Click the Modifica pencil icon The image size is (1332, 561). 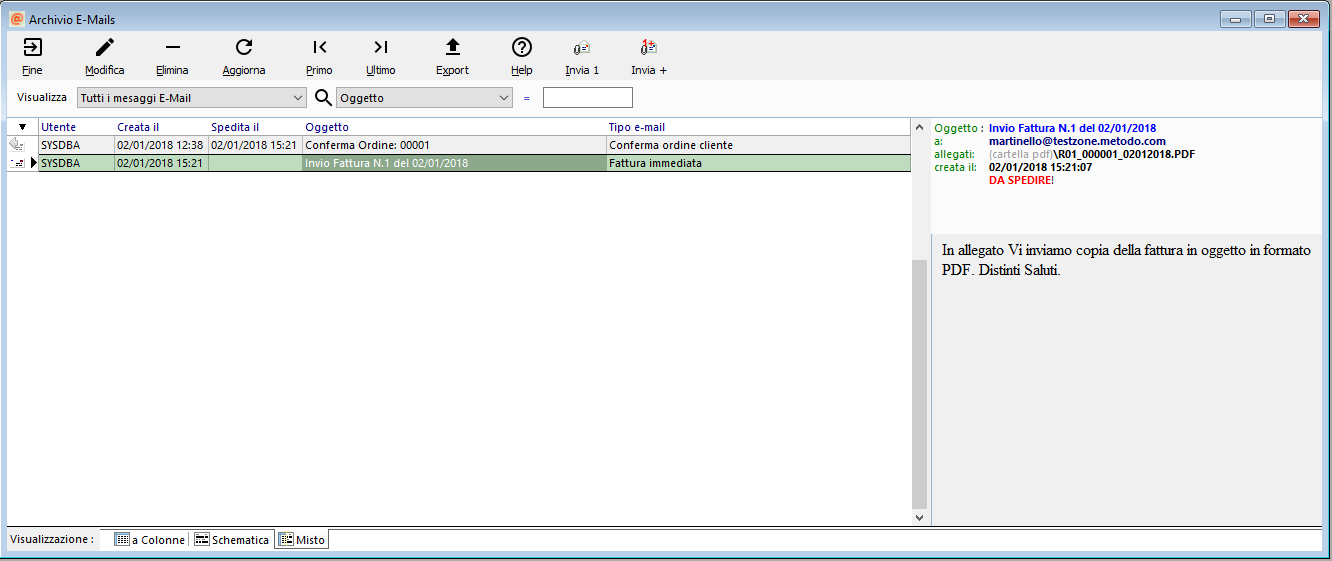pos(105,48)
